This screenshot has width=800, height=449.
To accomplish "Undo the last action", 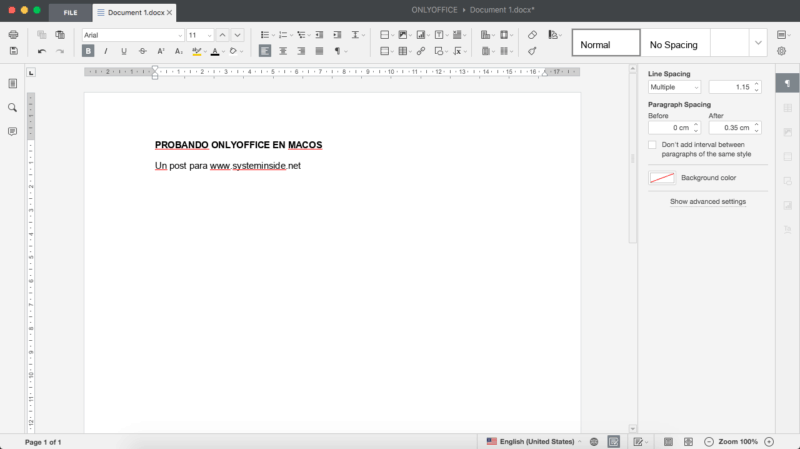I will (x=42, y=51).
